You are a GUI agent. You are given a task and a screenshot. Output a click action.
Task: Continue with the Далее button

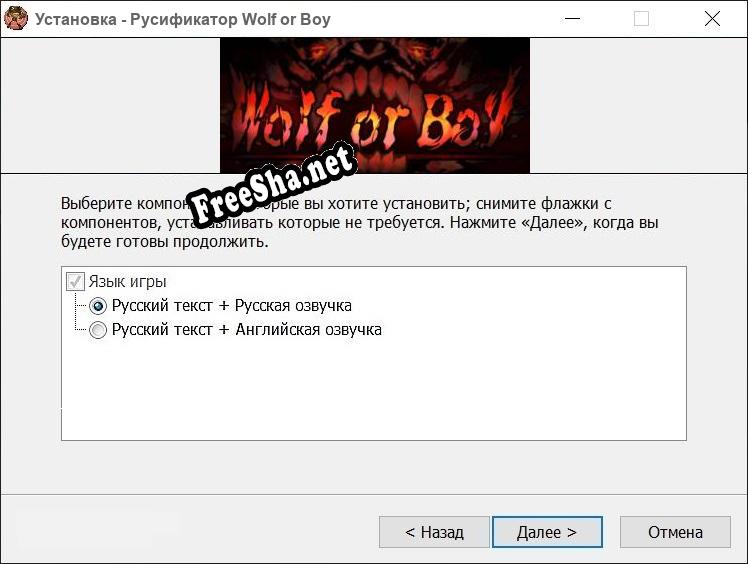click(x=547, y=532)
